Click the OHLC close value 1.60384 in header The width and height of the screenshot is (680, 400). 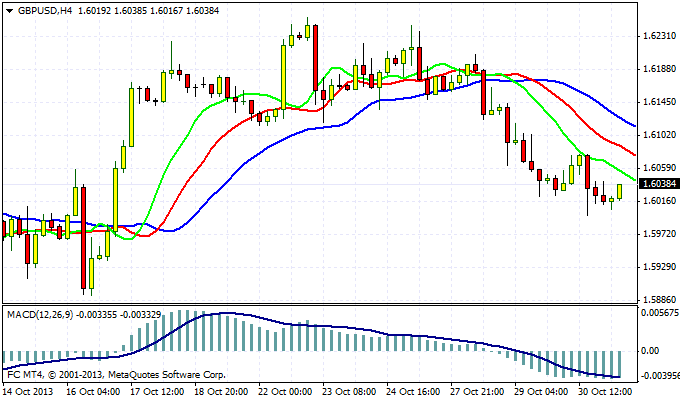point(203,11)
